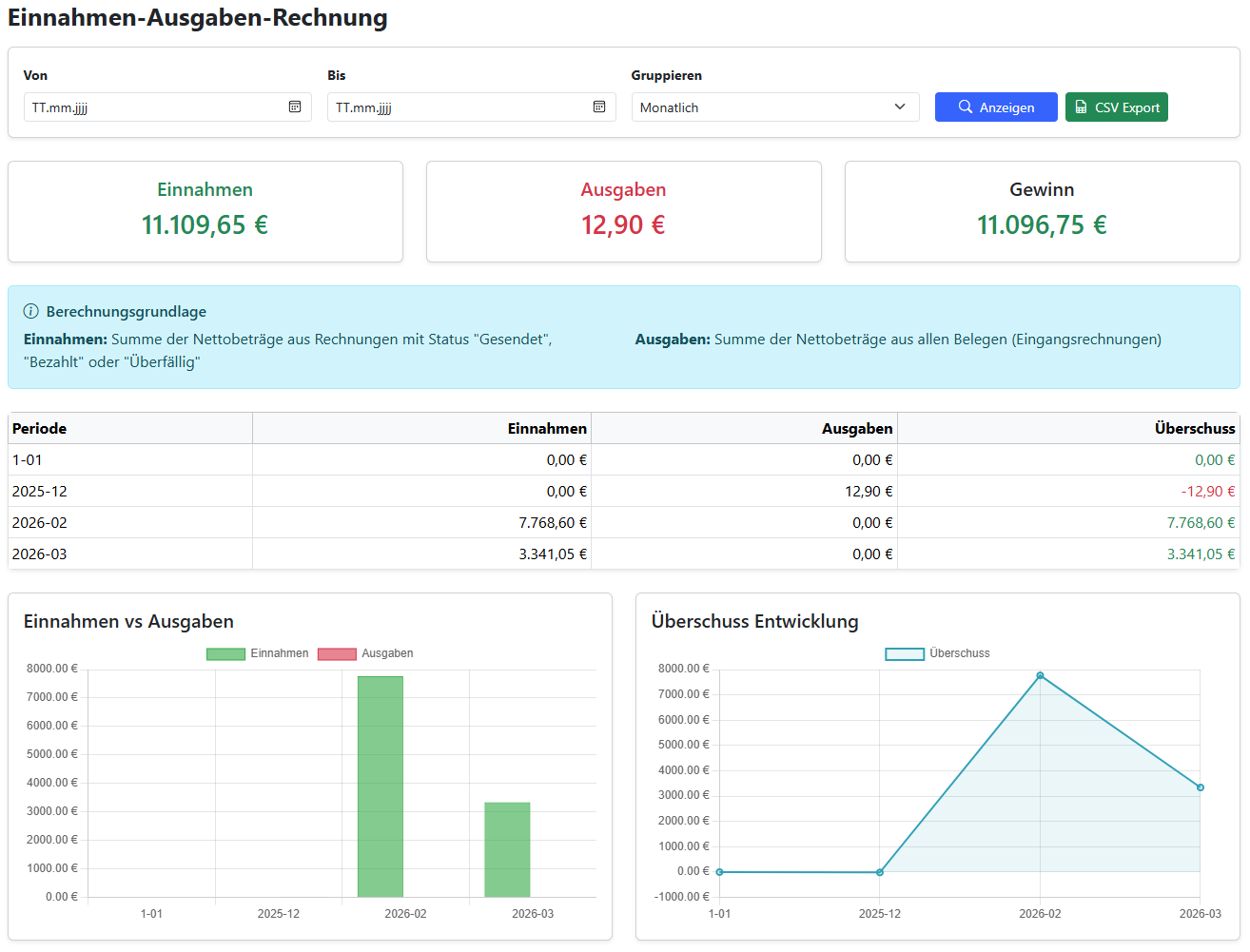Click the Von date input field
1250x952 pixels.
[152, 107]
